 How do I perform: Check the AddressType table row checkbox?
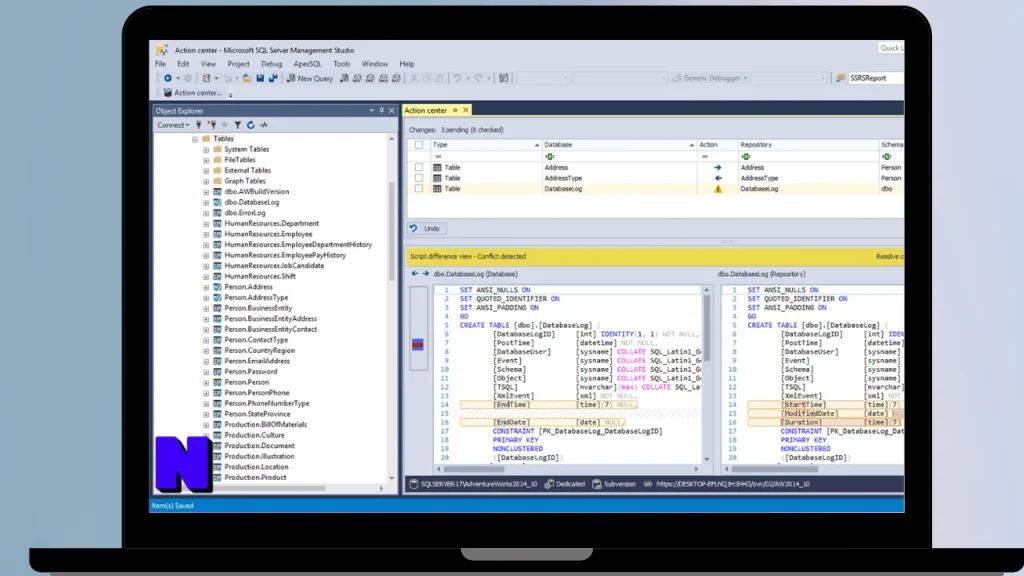pos(419,178)
